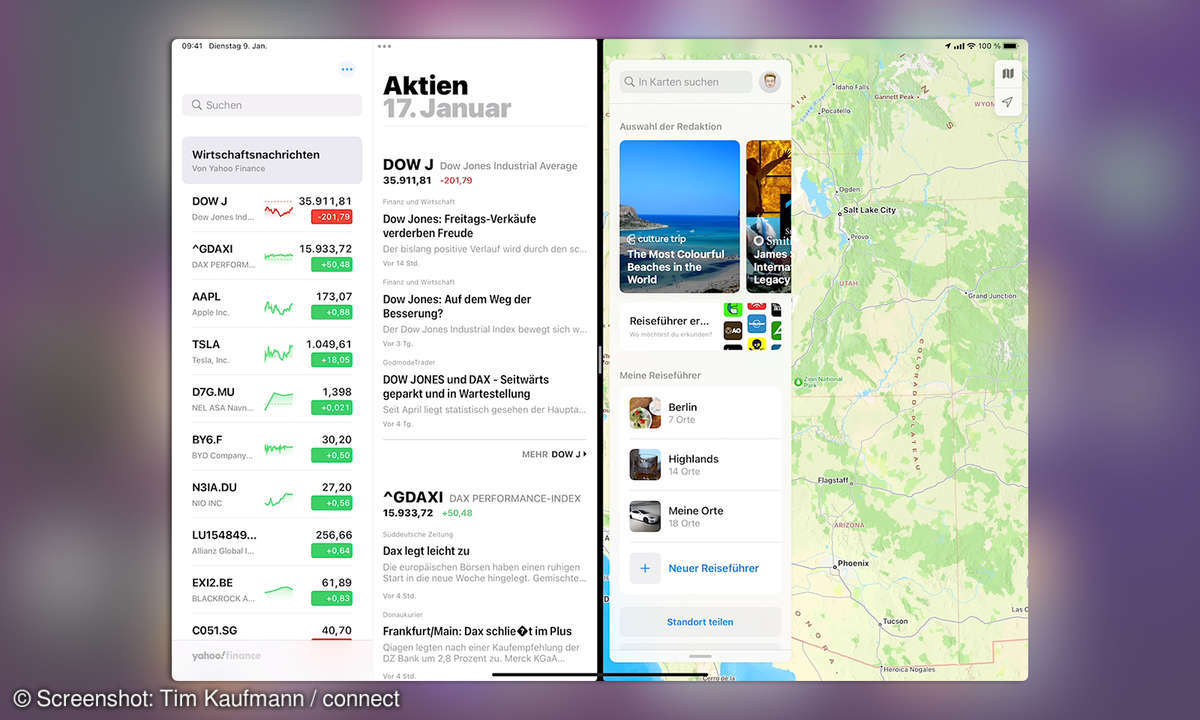Select the EXI2.BE BLACKROCK row
1200x720 pixels.
pyautogui.click(x=272, y=590)
